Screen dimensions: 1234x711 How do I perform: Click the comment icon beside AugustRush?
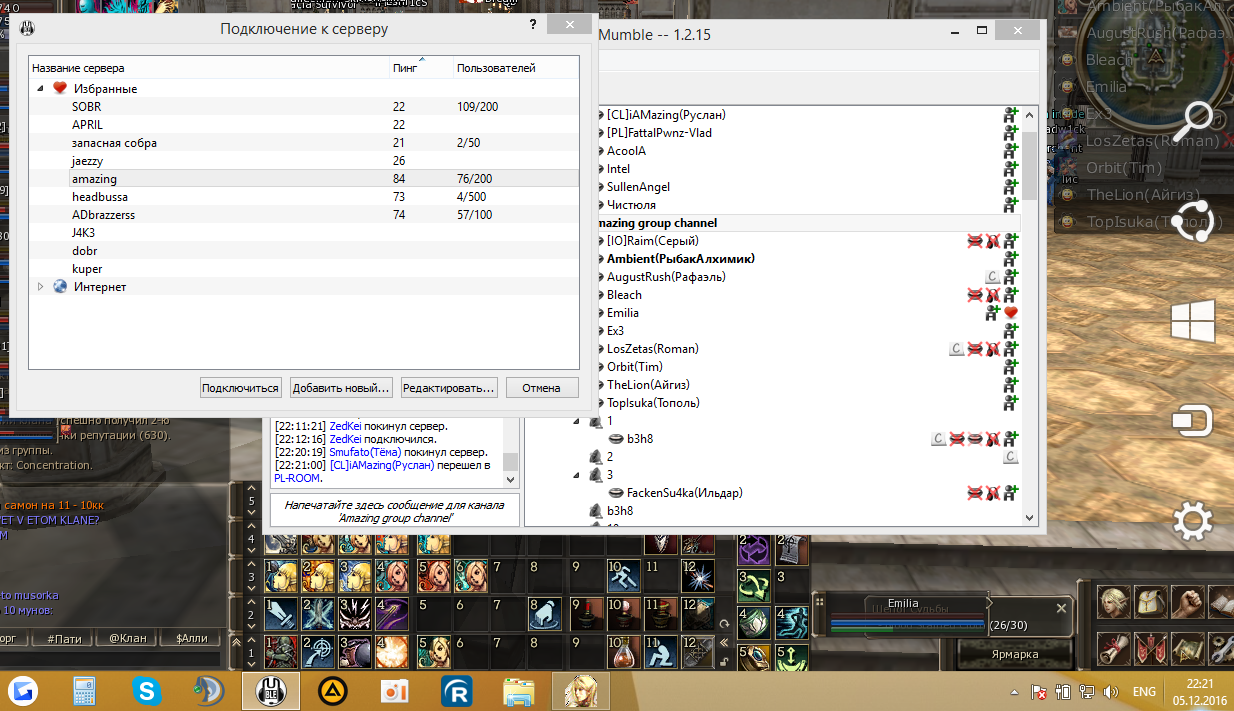[x=991, y=277]
